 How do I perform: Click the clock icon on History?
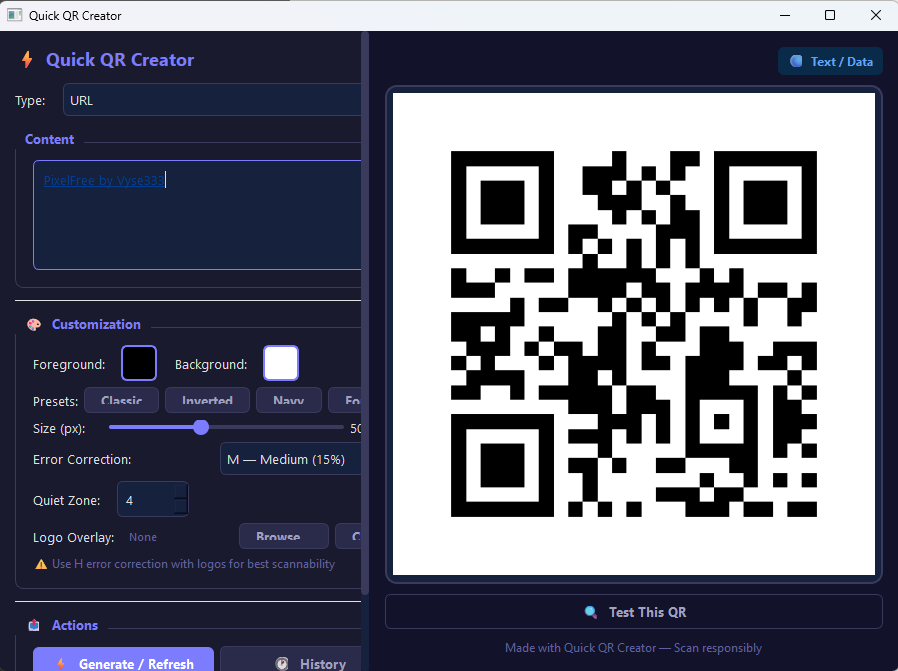pyautogui.click(x=282, y=664)
